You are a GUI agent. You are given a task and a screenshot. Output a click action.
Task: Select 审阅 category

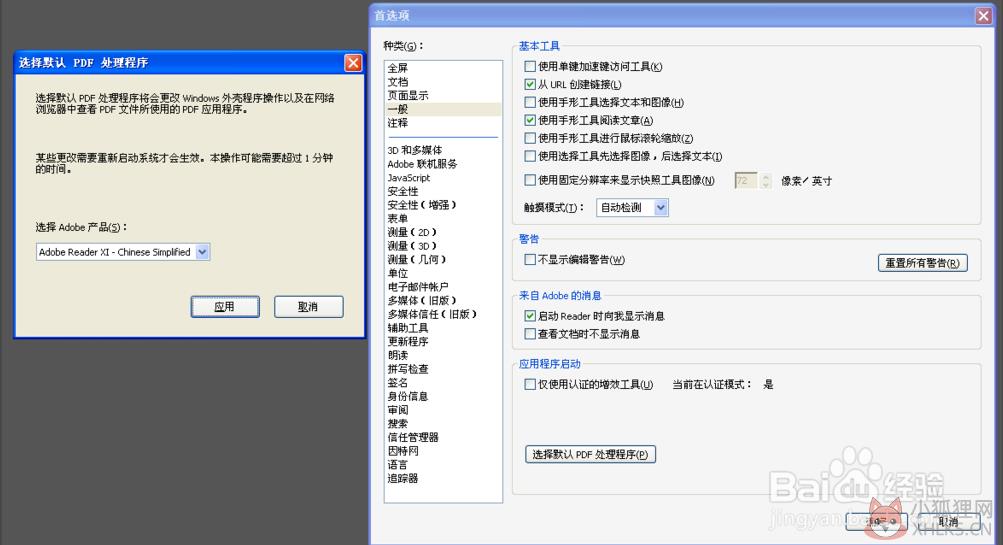pyautogui.click(x=397, y=409)
